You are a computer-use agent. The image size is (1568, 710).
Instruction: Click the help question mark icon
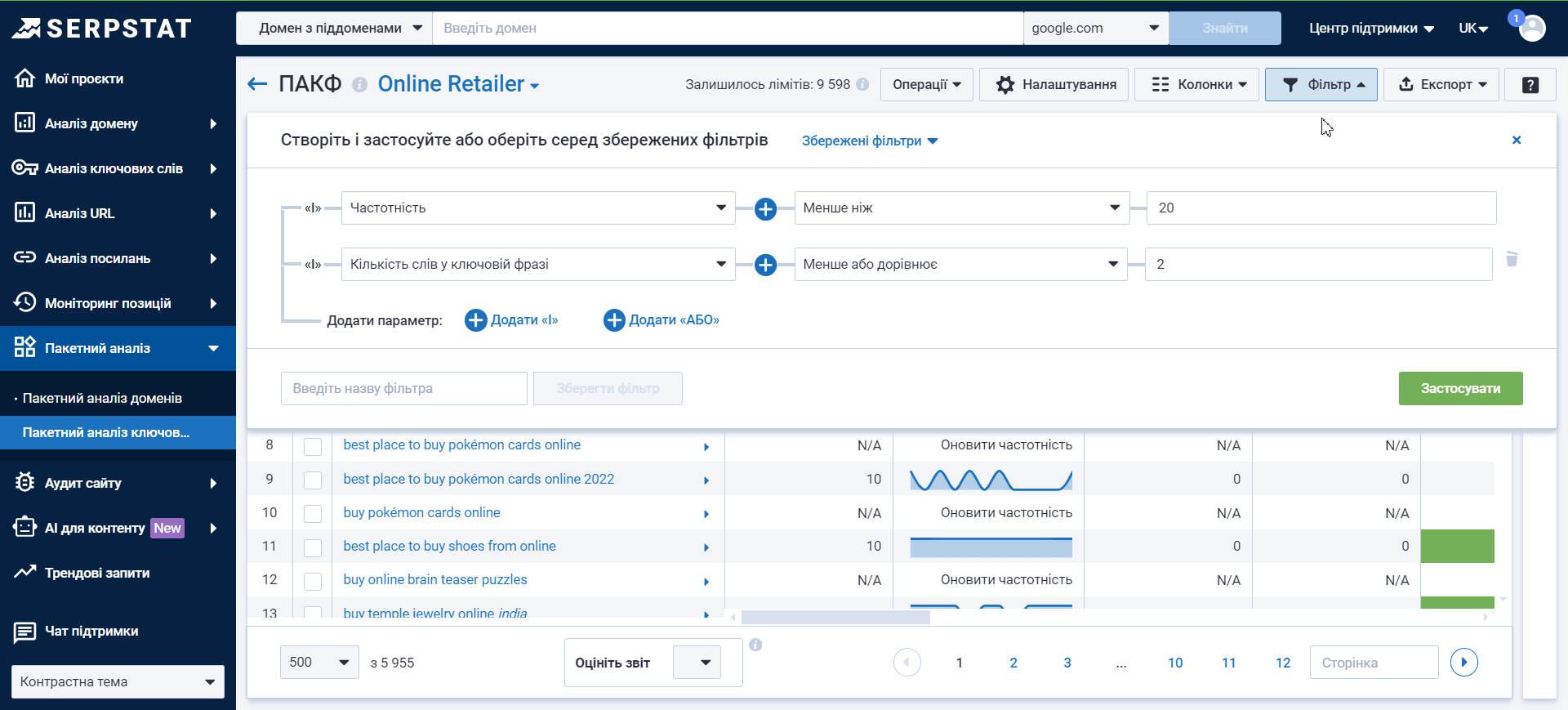click(1530, 85)
